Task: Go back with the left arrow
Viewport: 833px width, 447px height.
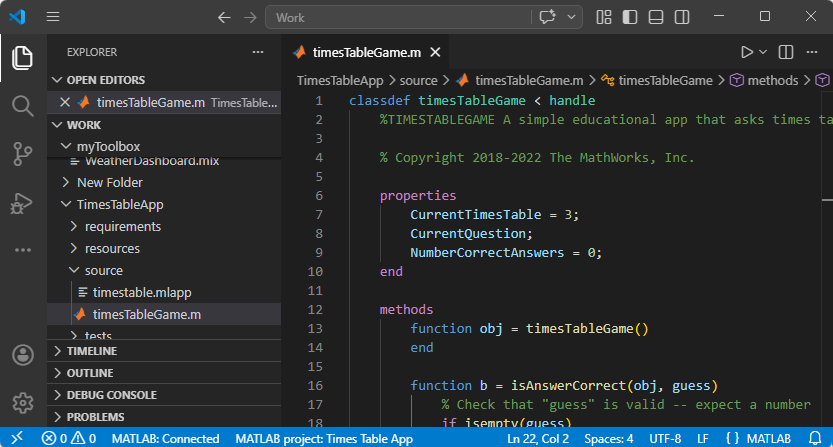Action: pos(224,18)
